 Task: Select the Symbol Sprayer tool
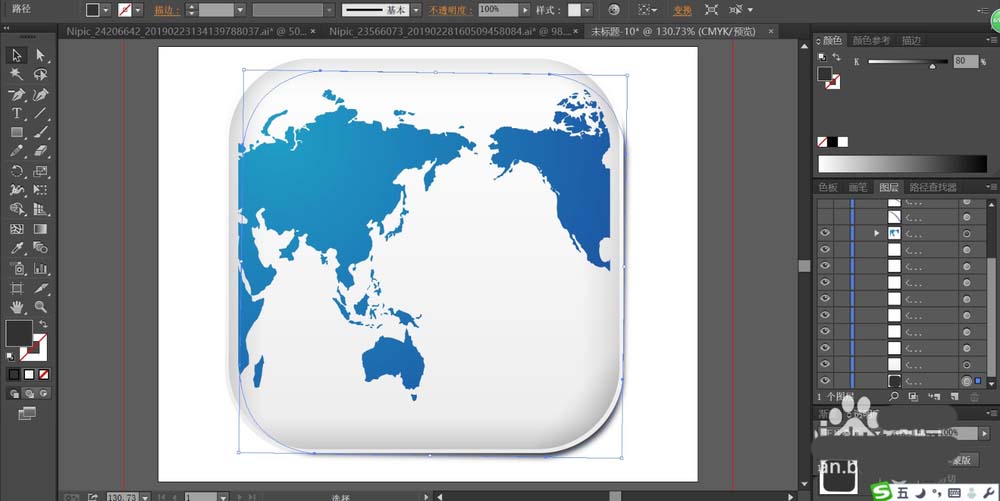(x=17, y=268)
